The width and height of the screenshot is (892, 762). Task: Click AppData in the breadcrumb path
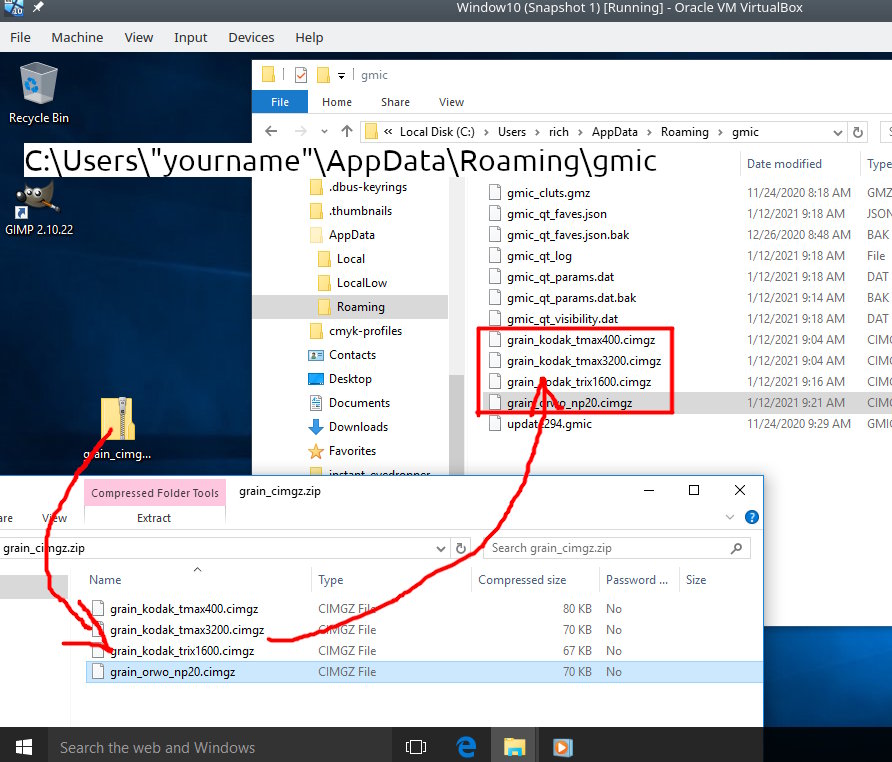pyautogui.click(x=614, y=132)
